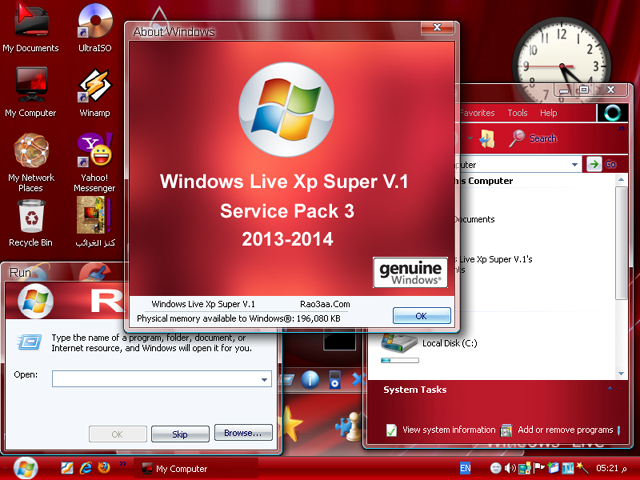
Task: Open the Help menu in Explorer
Action: [548, 113]
